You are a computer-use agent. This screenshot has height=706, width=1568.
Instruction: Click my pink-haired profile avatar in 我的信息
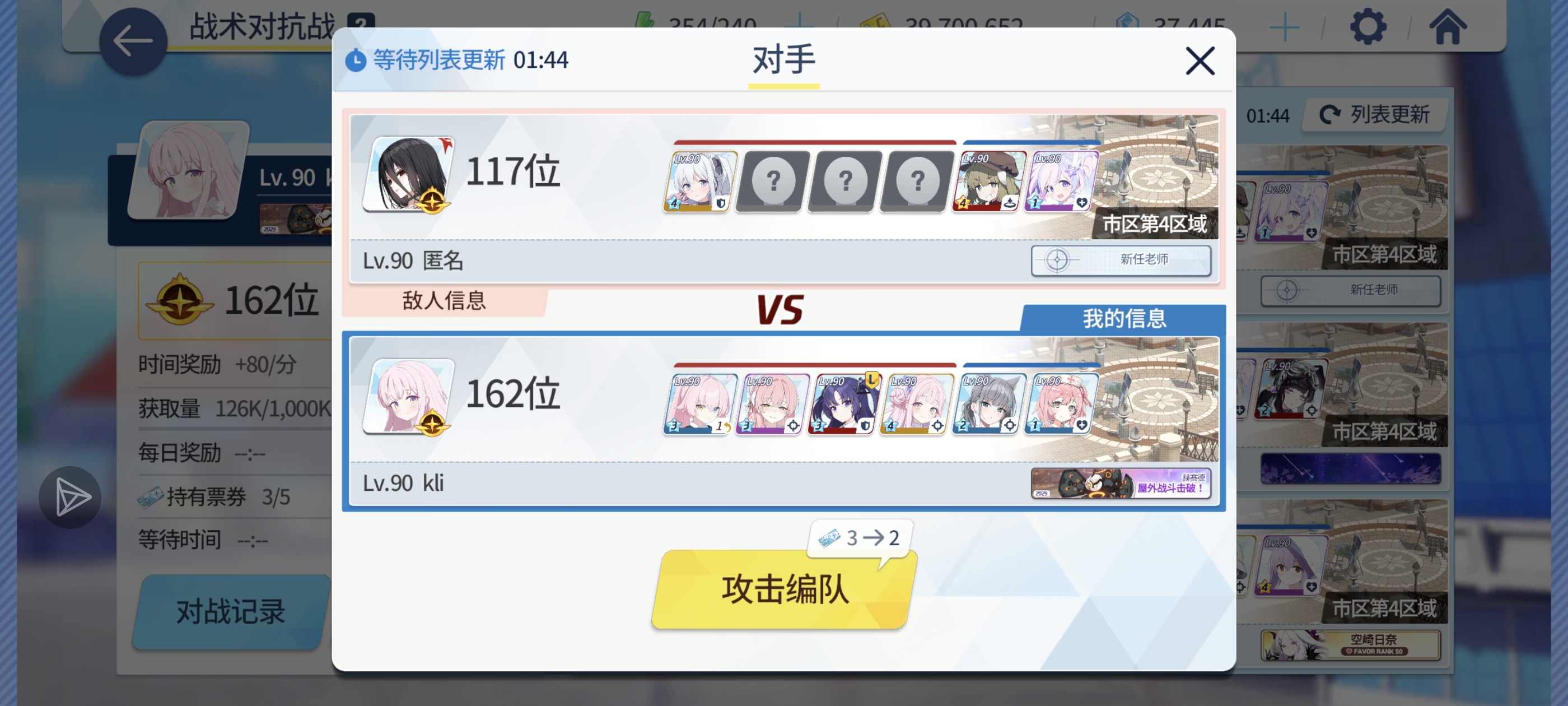409,397
